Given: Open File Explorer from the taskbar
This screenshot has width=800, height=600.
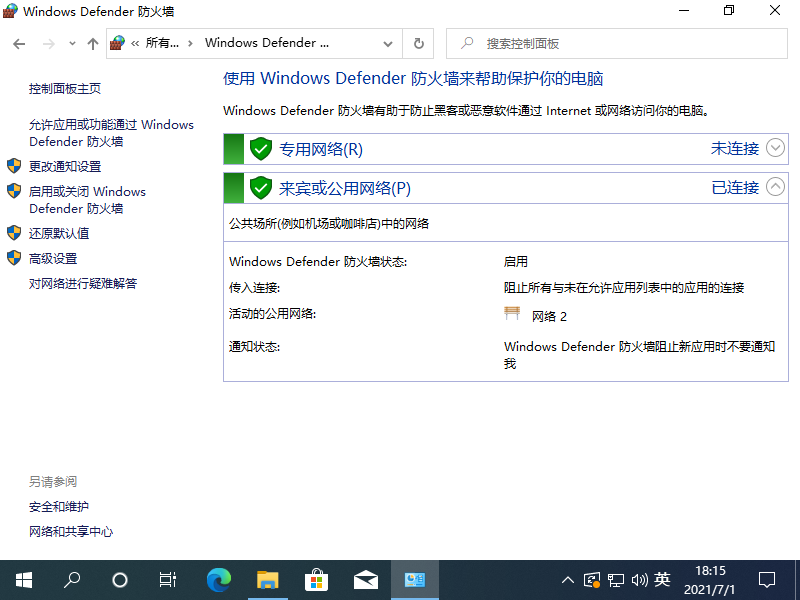Looking at the screenshot, I should [x=267, y=579].
